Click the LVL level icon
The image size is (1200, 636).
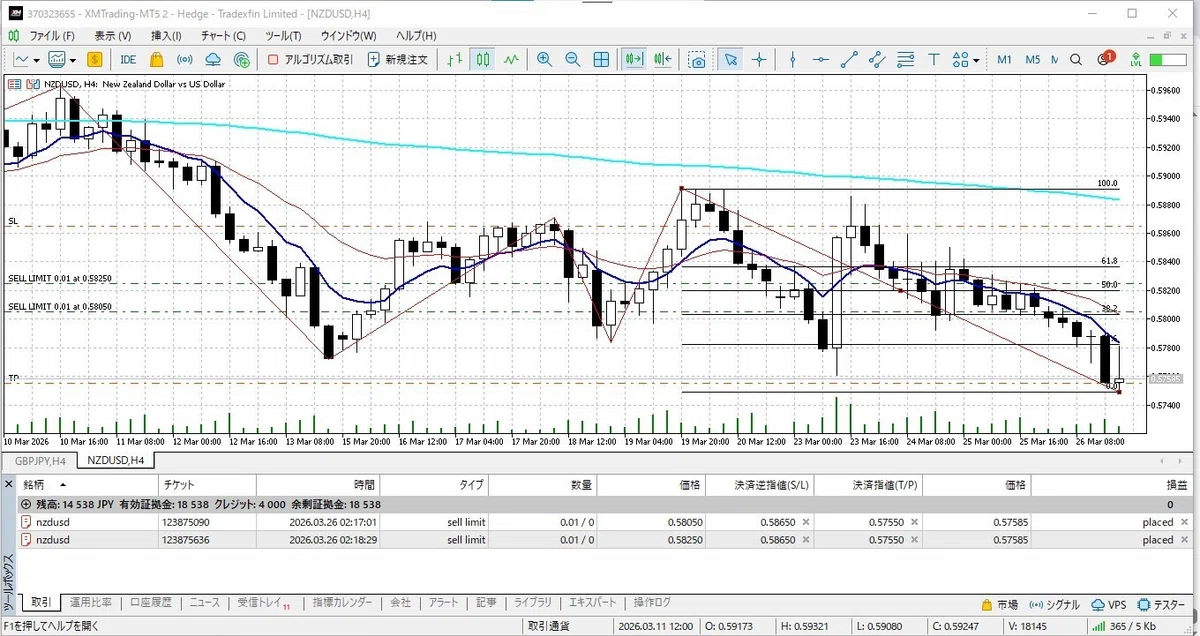tap(1136, 59)
